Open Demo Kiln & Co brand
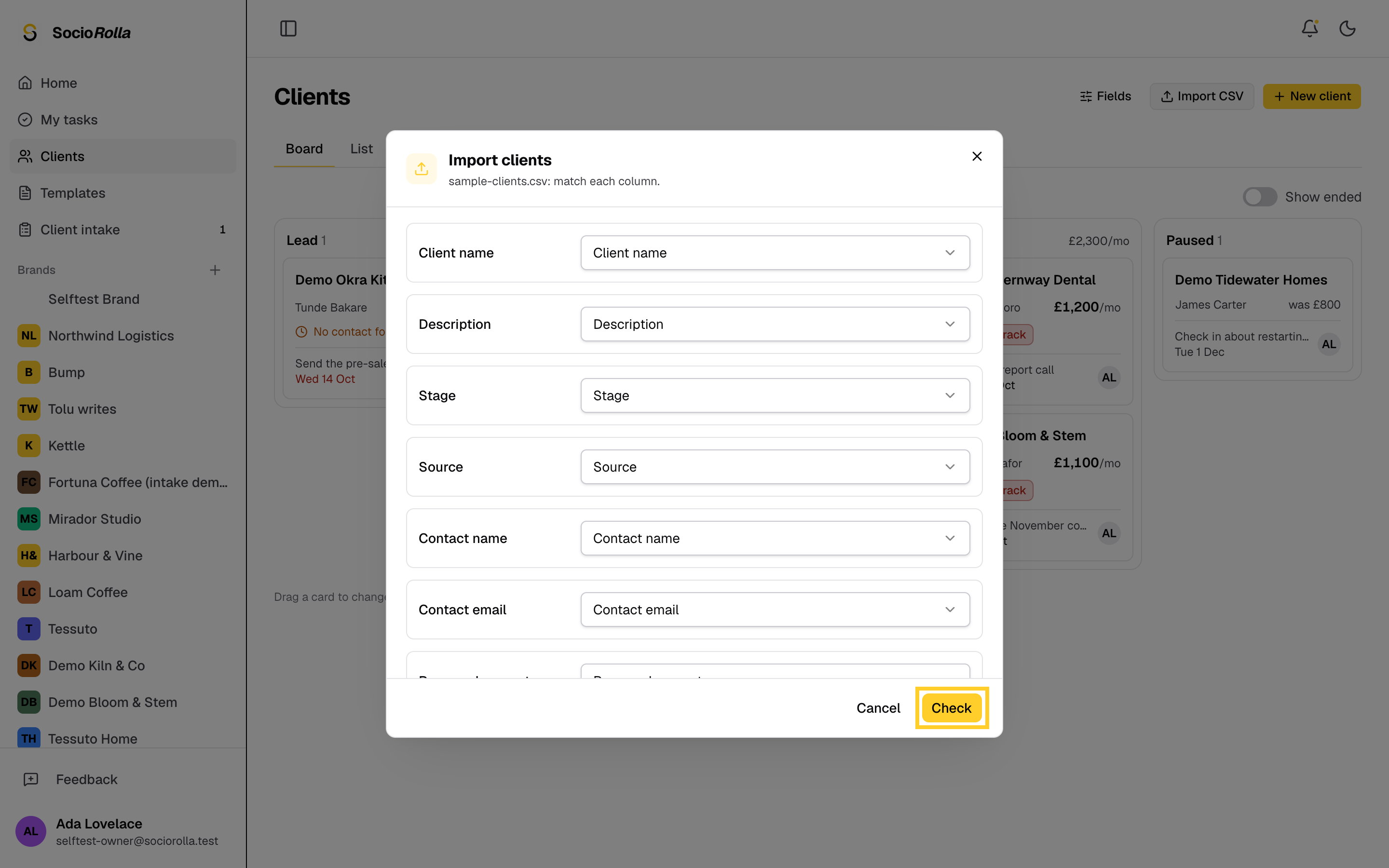Screen dimensions: 1389x868 (123, 665)
